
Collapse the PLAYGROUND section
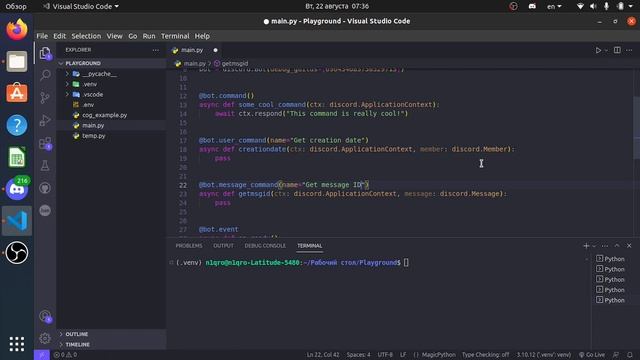[111, 63]
